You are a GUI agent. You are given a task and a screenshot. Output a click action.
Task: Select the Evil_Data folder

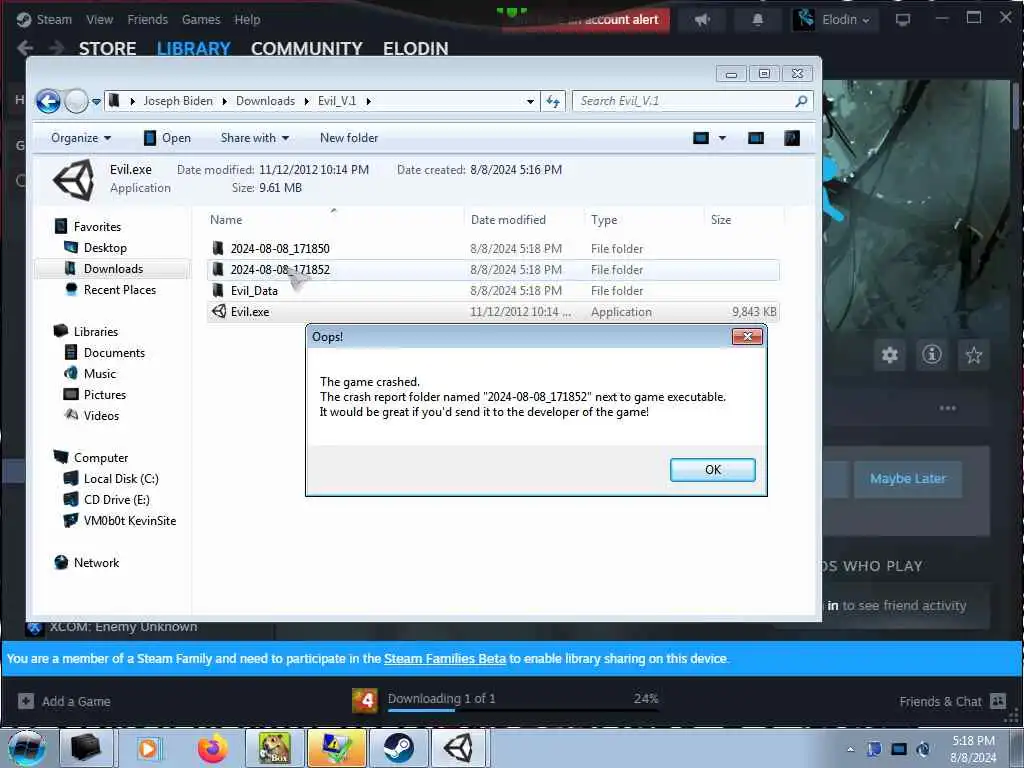(493, 291)
